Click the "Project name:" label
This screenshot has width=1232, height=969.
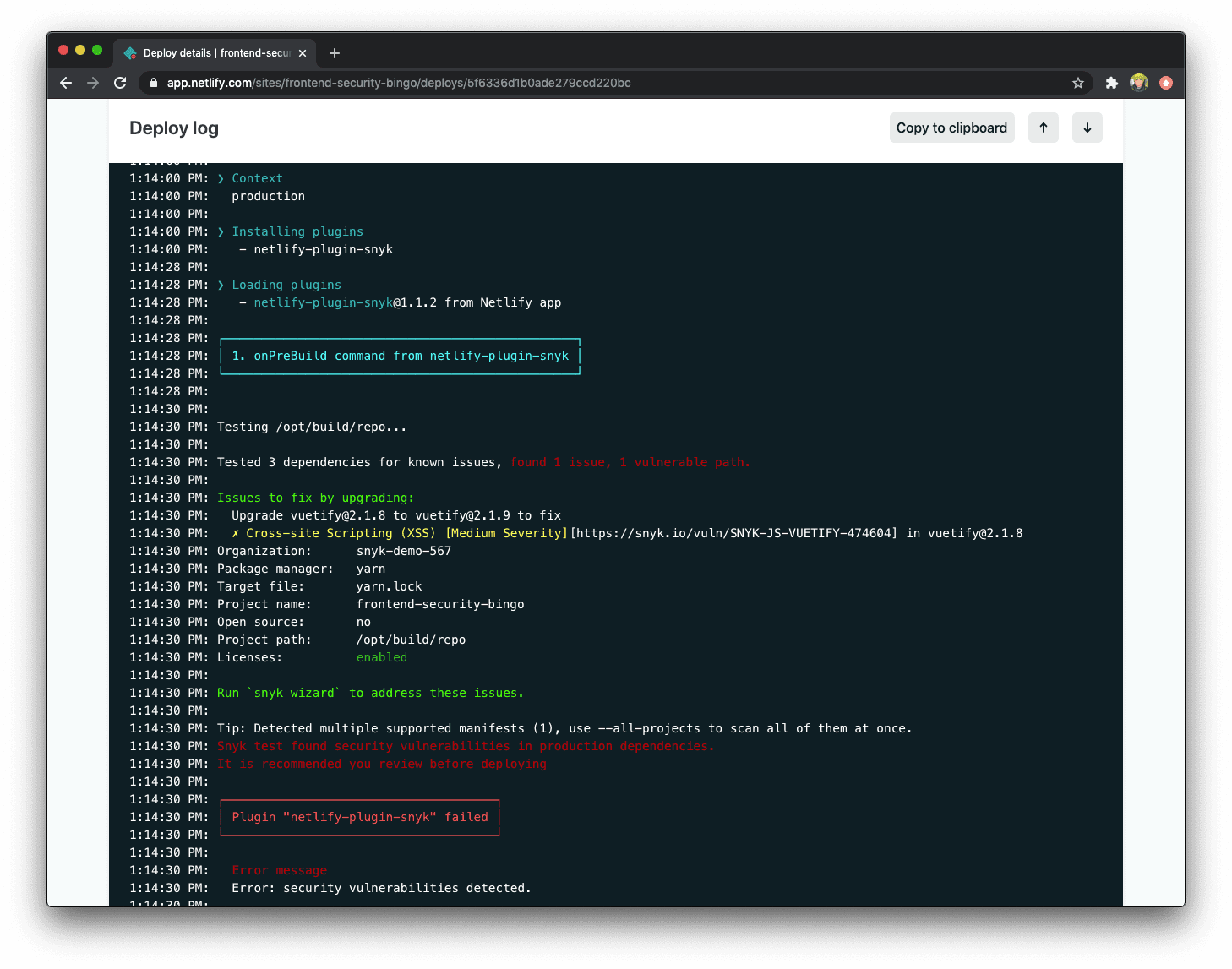tap(264, 604)
